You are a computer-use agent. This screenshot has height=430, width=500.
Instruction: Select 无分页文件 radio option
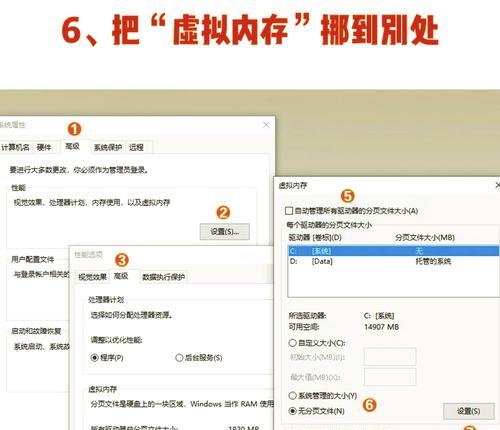point(292,411)
